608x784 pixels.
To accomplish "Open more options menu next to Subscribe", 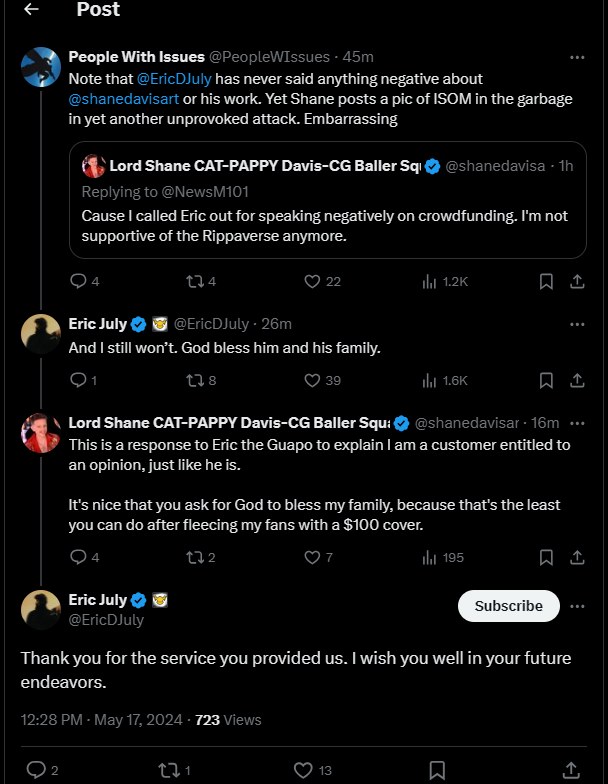I will coord(577,606).
